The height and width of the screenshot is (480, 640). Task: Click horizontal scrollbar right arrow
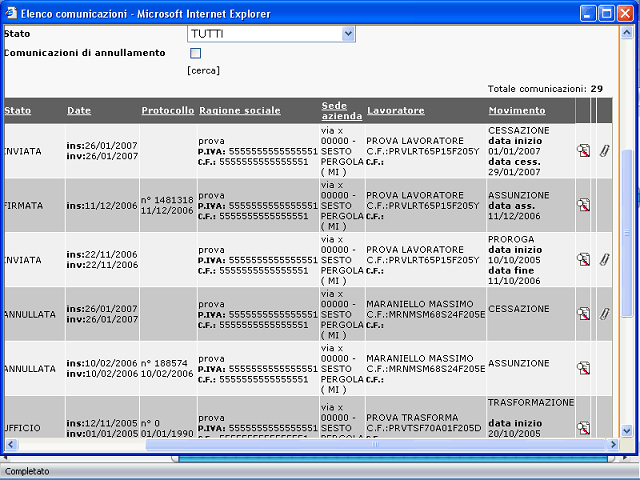(x=613, y=444)
